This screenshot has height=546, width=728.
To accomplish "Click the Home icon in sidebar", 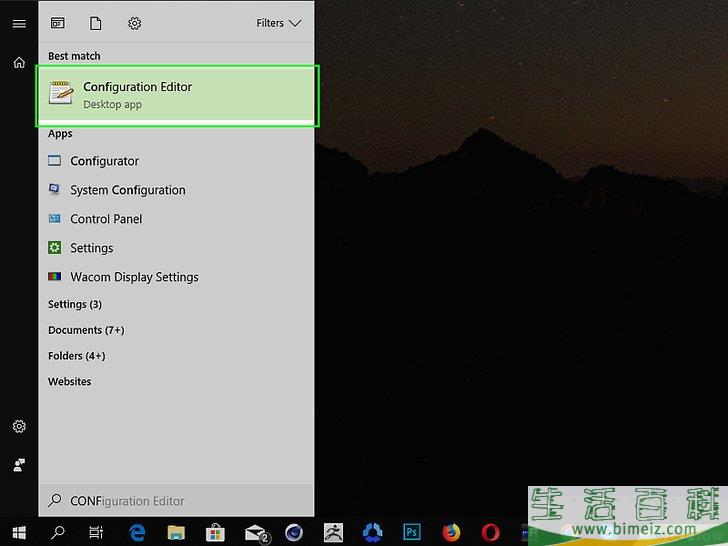I will 18,62.
